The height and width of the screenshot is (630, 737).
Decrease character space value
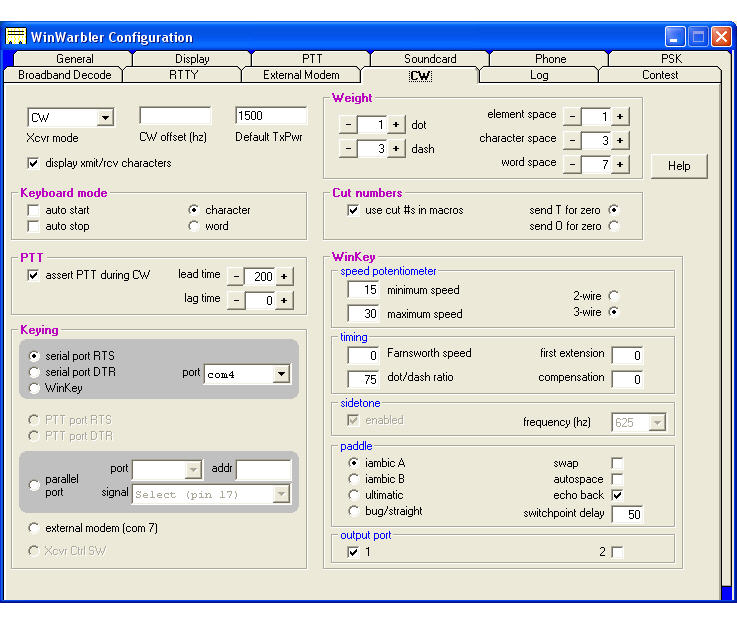tap(572, 140)
